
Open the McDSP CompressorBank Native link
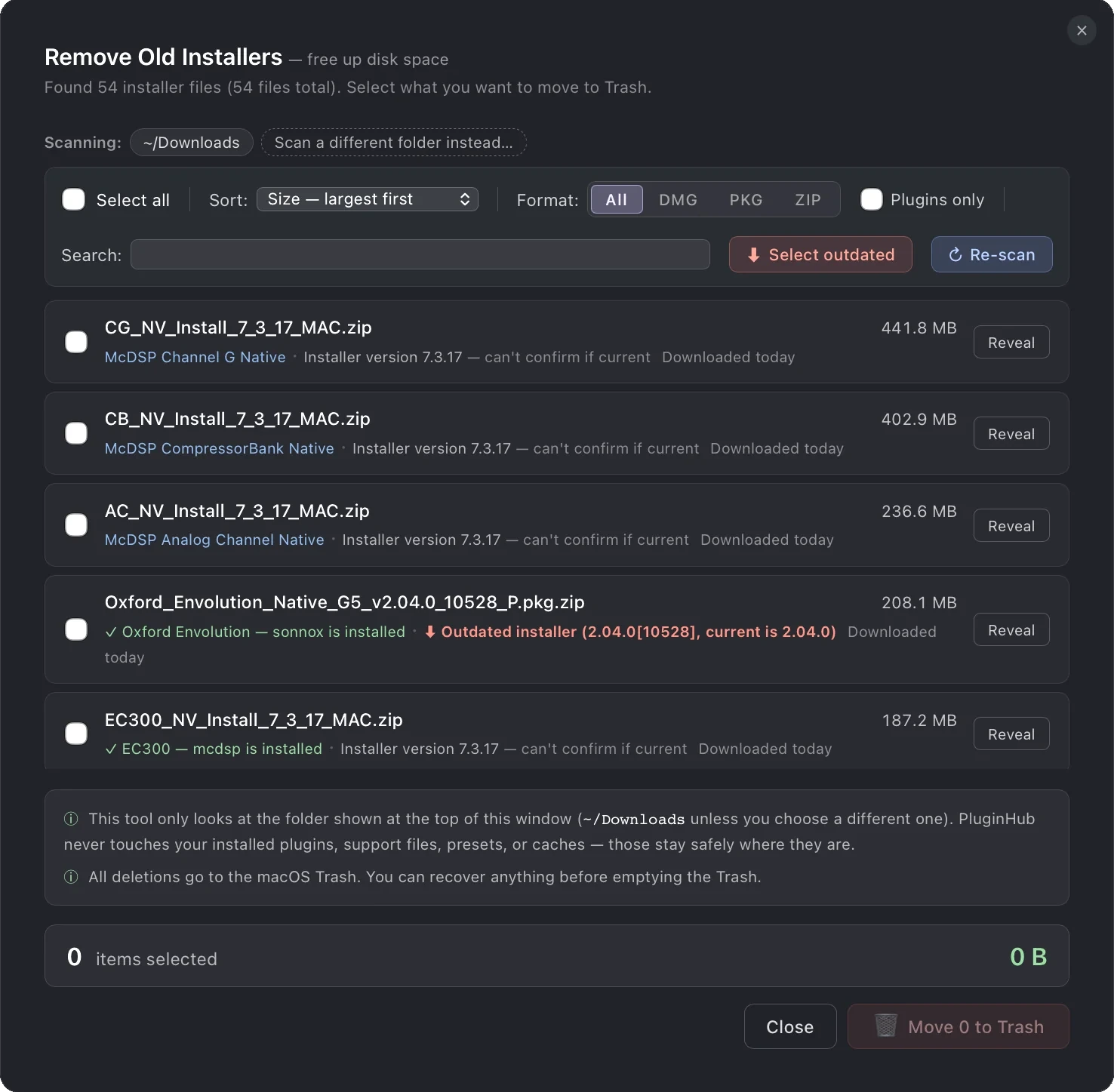click(220, 448)
